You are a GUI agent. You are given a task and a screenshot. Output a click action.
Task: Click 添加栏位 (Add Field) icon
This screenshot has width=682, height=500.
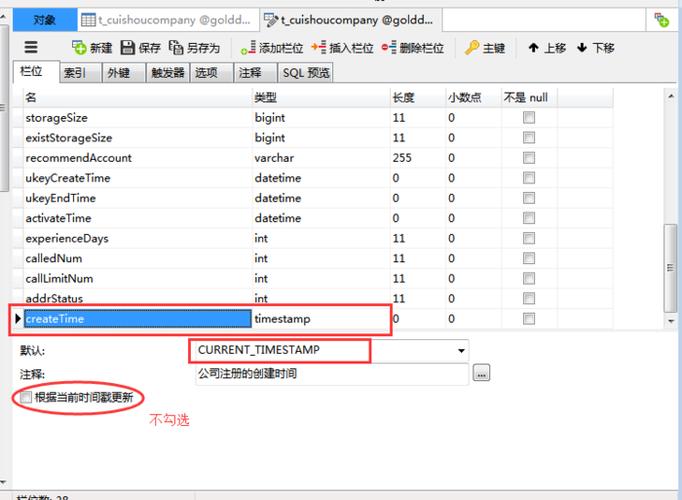point(248,48)
